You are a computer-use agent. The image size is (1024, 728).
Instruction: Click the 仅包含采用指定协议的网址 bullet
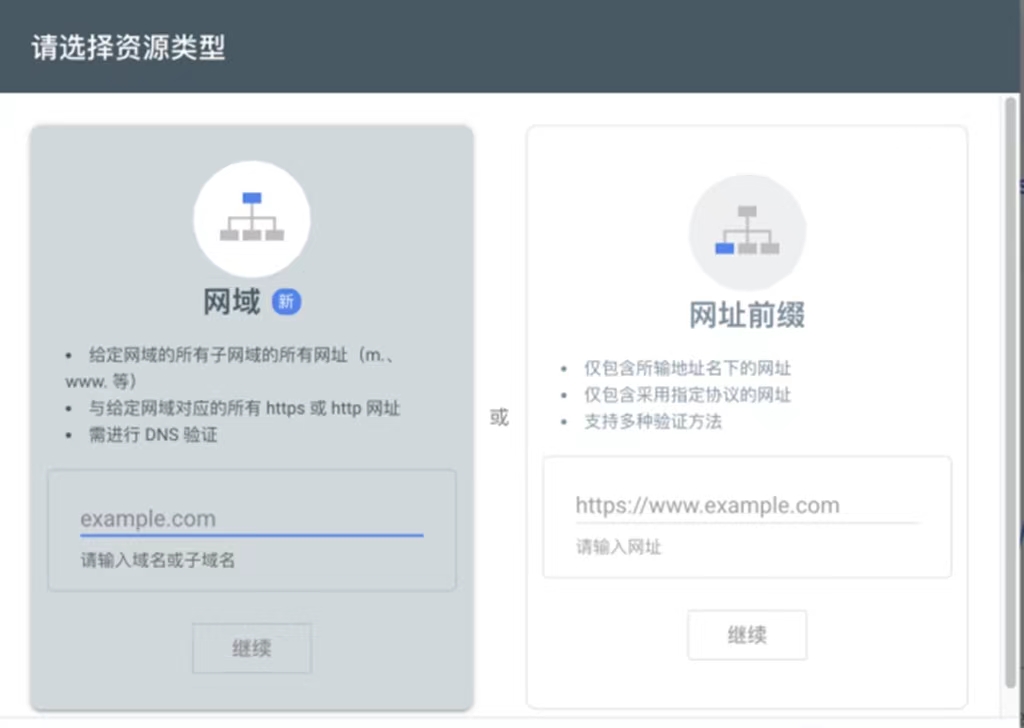688,395
